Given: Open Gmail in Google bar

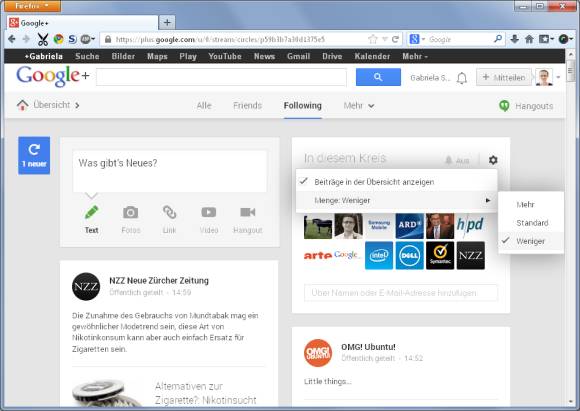Looking at the screenshot, I should 298,56.
